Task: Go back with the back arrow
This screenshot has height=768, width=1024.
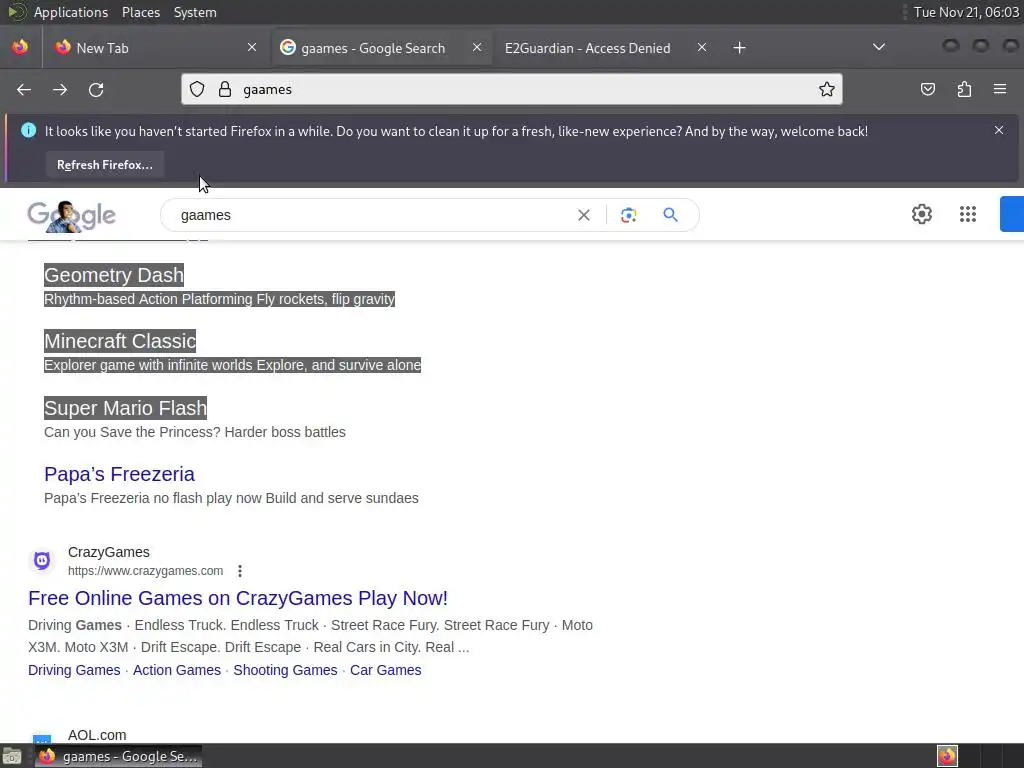Action: [24, 89]
